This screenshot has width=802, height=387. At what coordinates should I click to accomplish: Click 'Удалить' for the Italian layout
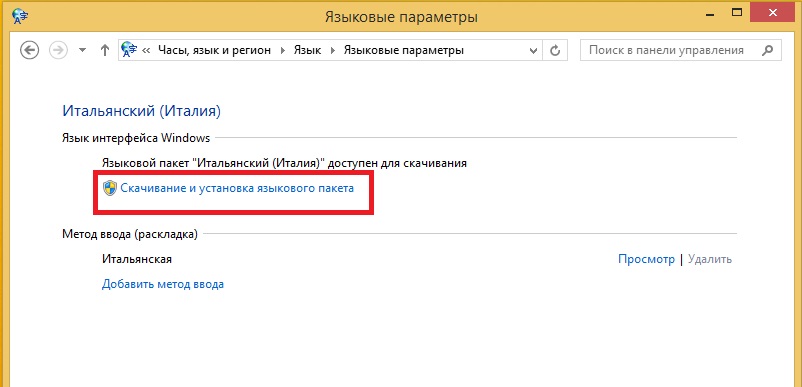(710, 259)
